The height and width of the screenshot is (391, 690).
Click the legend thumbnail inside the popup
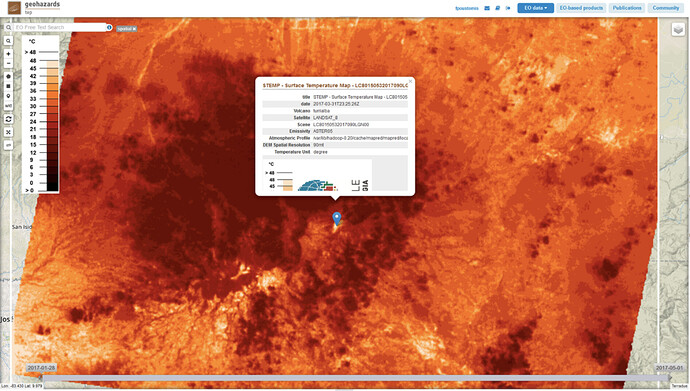click(x=317, y=175)
